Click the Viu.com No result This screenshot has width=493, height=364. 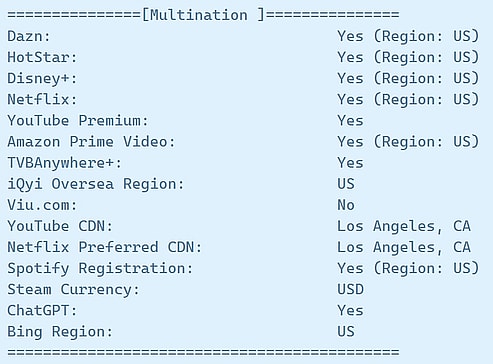(x=346, y=205)
